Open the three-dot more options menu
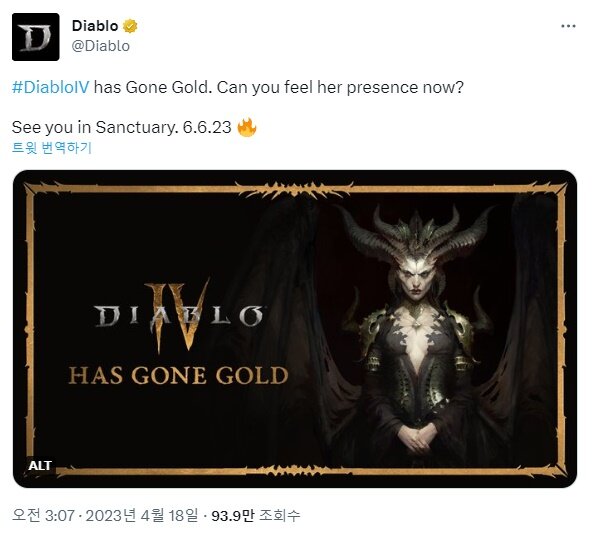This screenshot has width=594, height=538. click(x=568, y=26)
